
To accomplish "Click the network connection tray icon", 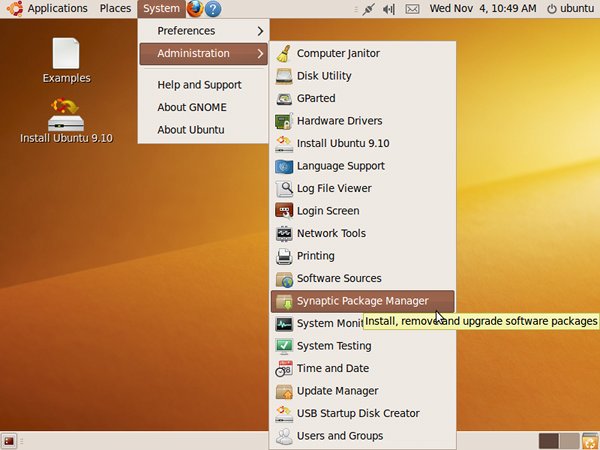I will (x=368, y=8).
